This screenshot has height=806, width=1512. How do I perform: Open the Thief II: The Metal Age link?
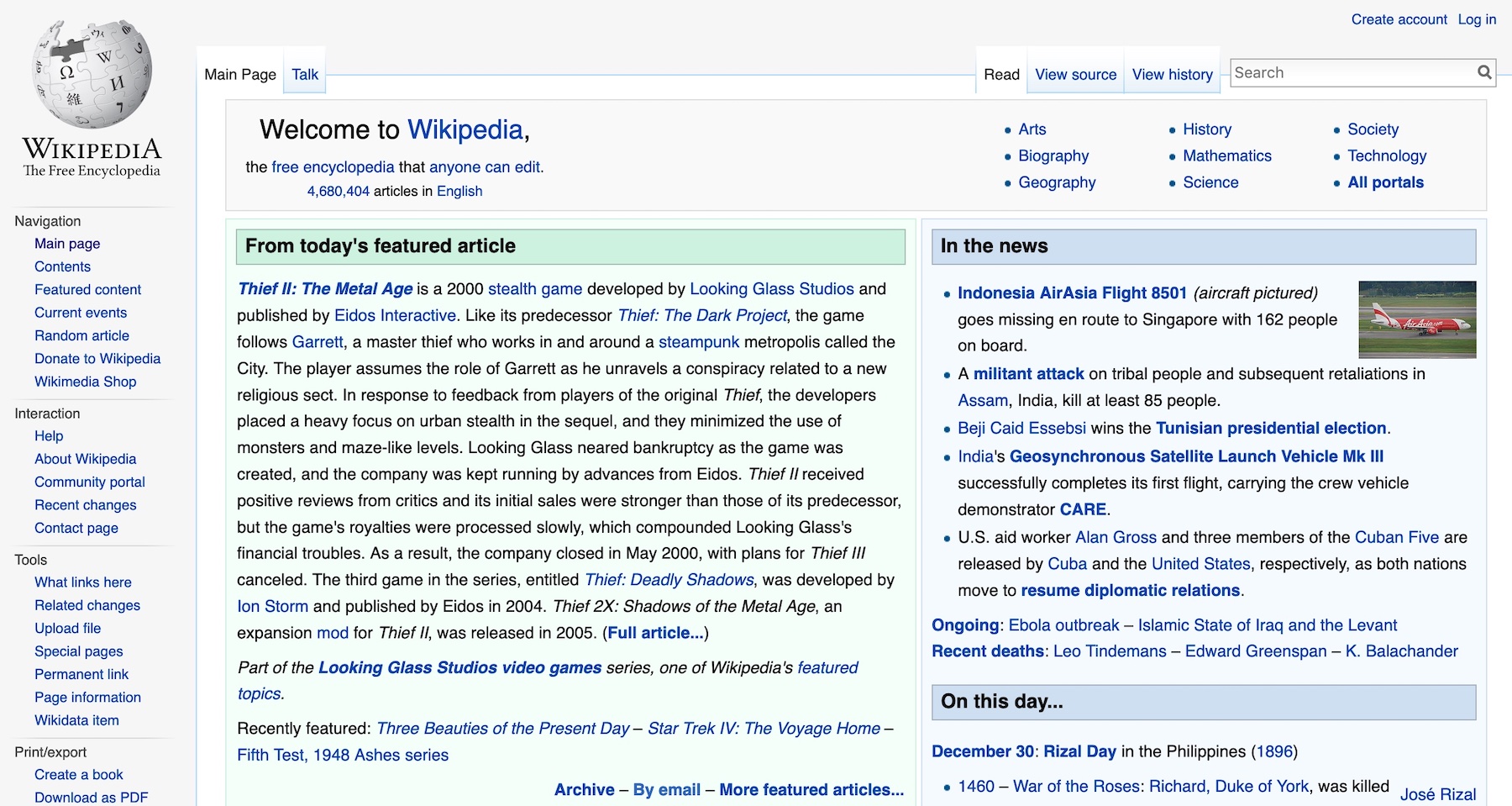coord(325,289)
